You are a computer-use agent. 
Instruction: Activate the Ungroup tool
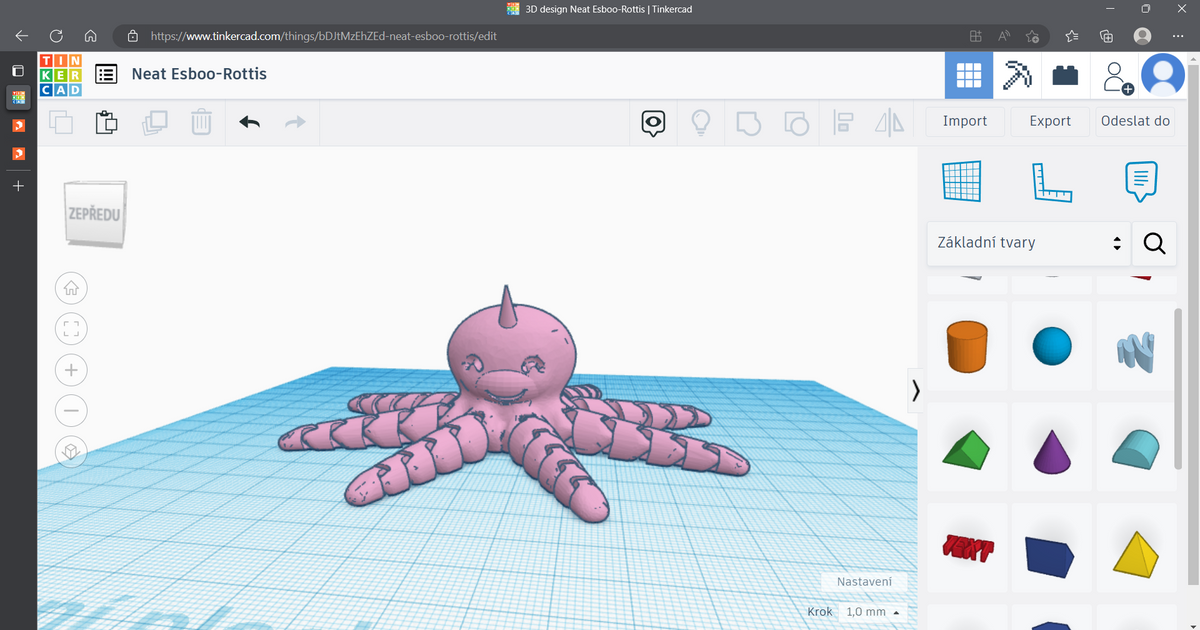pos(796,121)
